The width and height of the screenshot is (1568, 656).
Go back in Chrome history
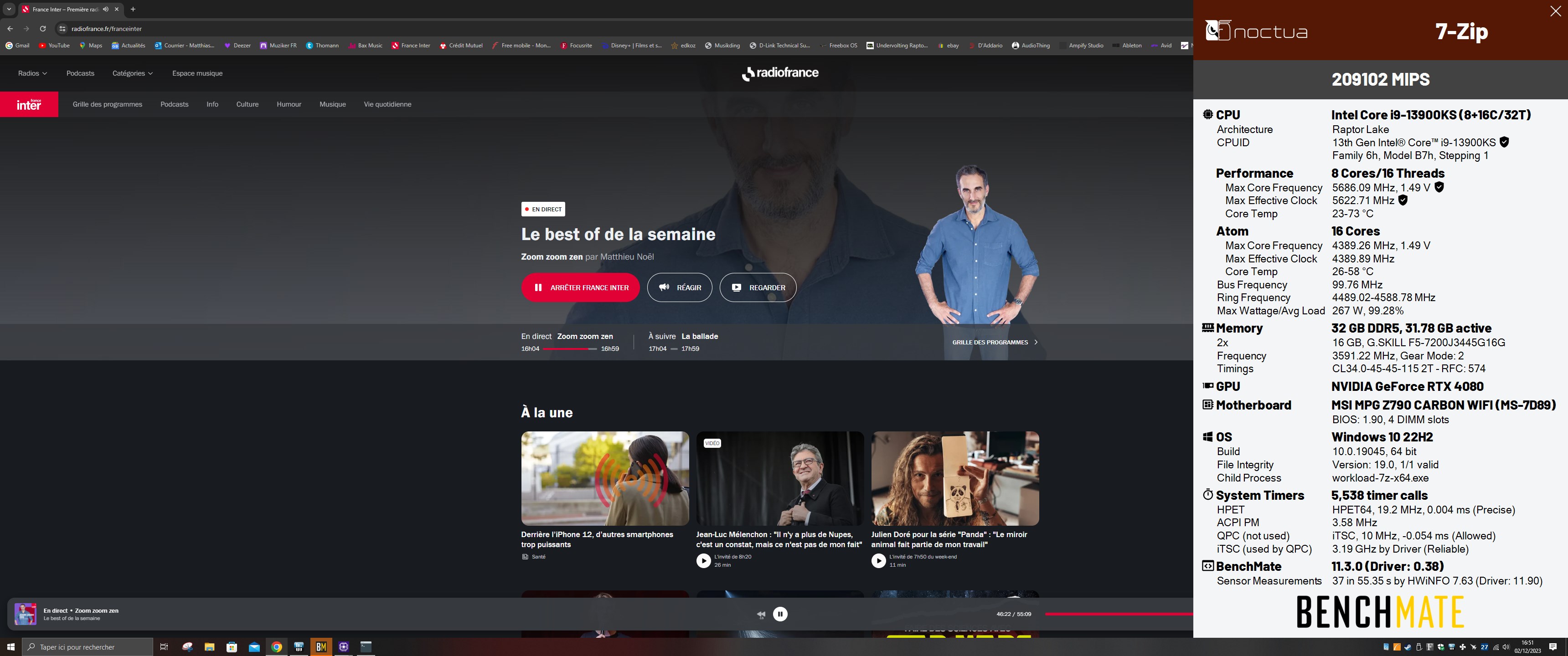[x=10, y=29]
